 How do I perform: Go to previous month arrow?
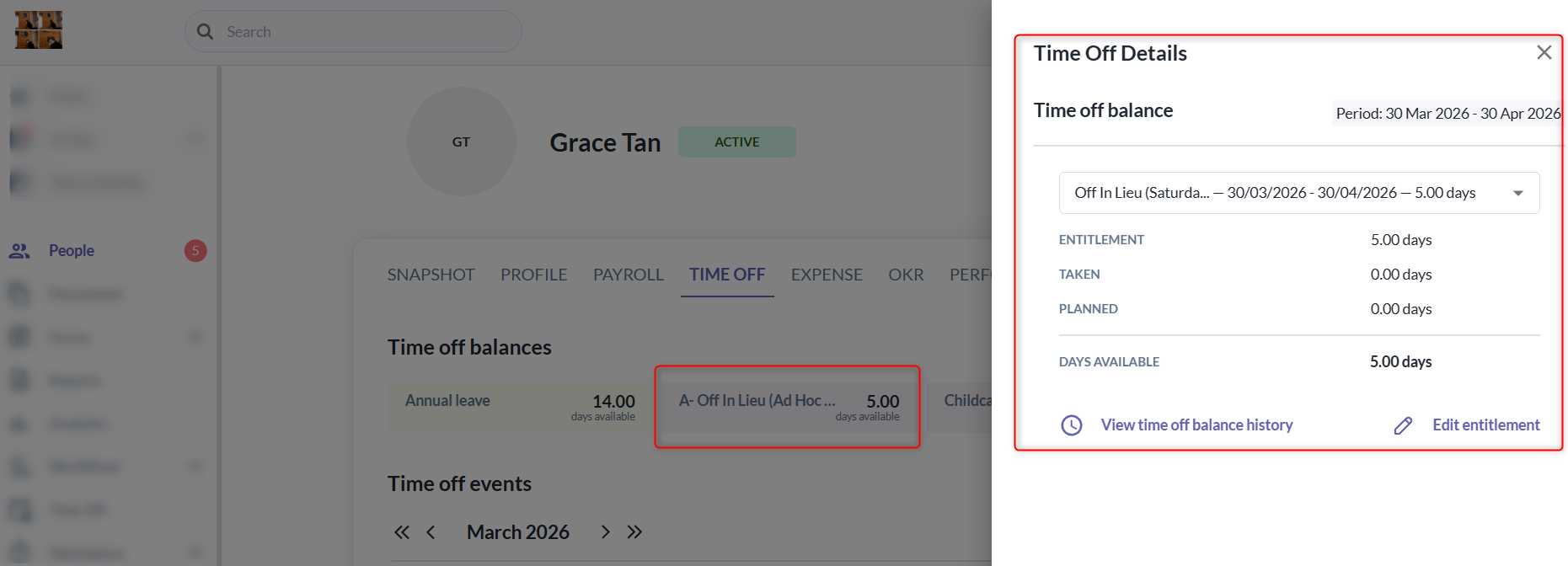(431, 532)
